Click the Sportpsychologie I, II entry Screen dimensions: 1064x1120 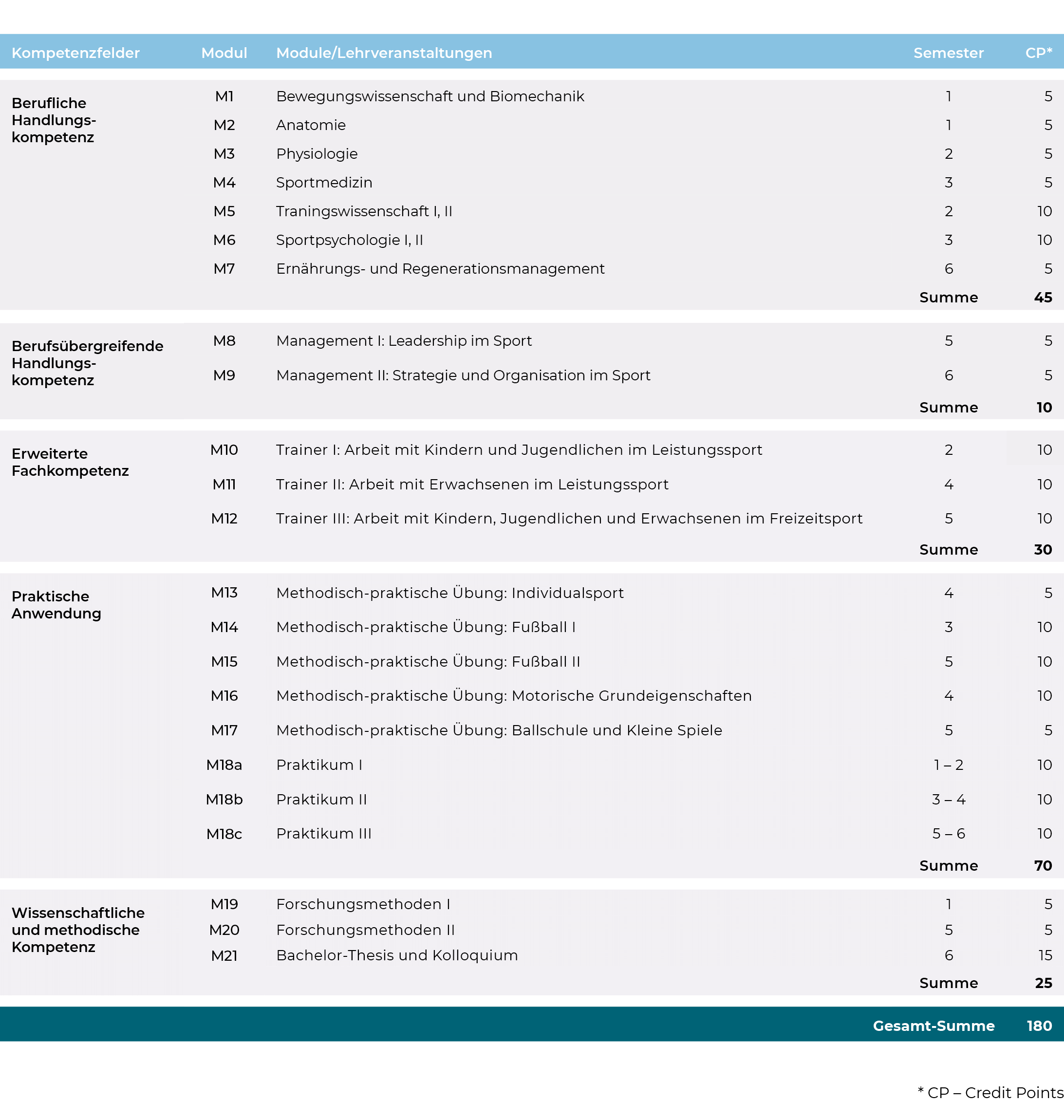[x=349, y=240]
